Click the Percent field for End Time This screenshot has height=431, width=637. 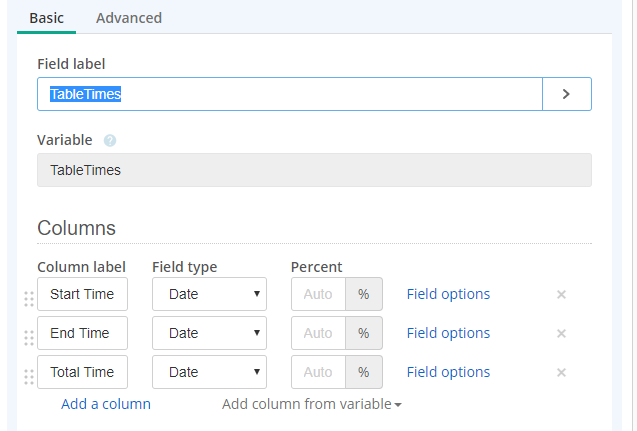tap(318, 333)
